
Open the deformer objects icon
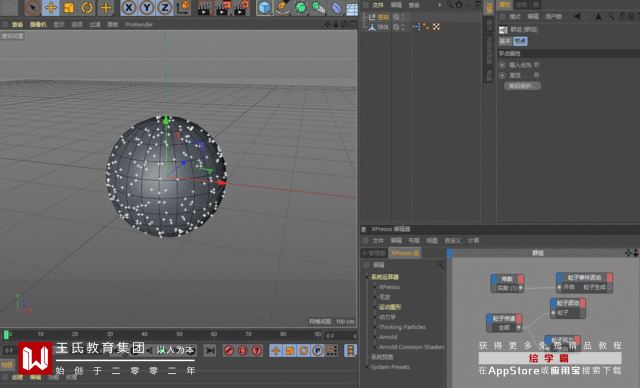click(336, 8)
